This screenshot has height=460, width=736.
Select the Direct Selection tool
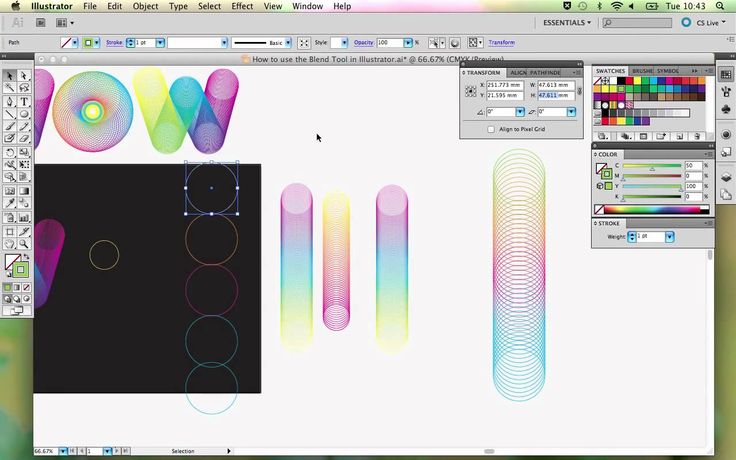click(x=24, y=76)
